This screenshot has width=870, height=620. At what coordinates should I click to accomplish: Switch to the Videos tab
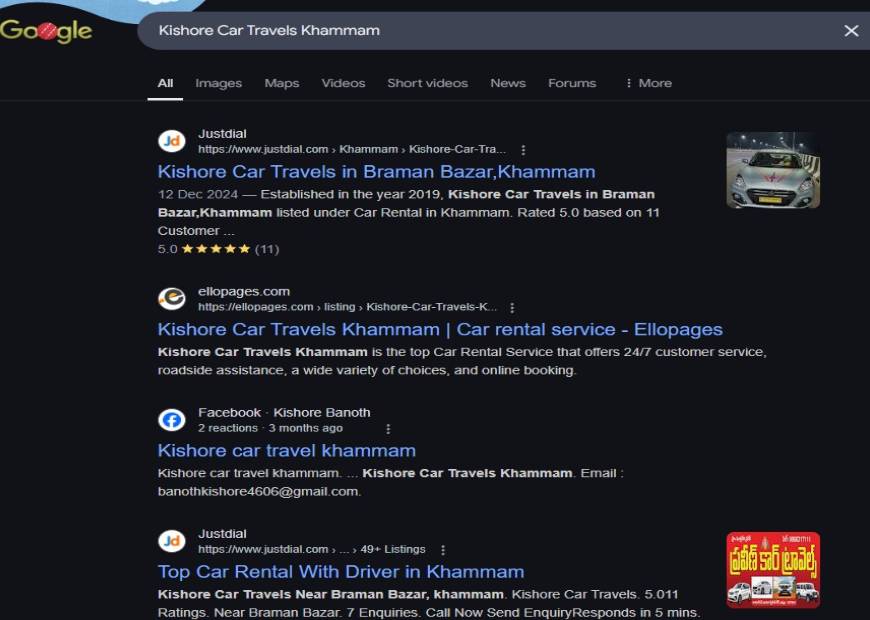[x=343, y=83]
